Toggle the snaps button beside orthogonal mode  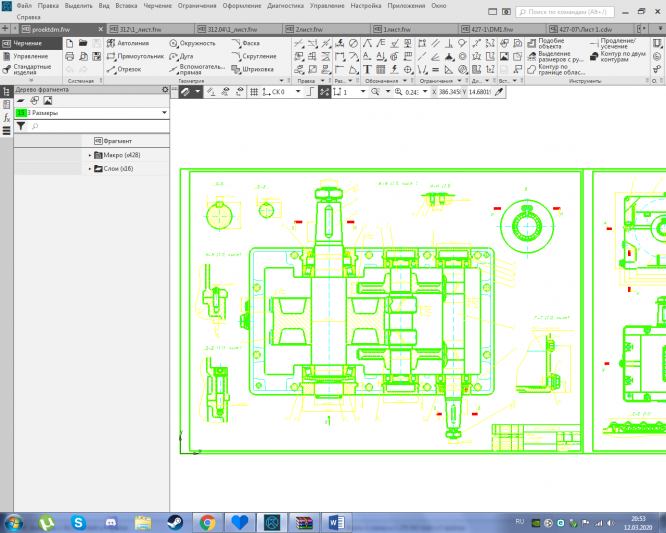click(x=323, y=91)
